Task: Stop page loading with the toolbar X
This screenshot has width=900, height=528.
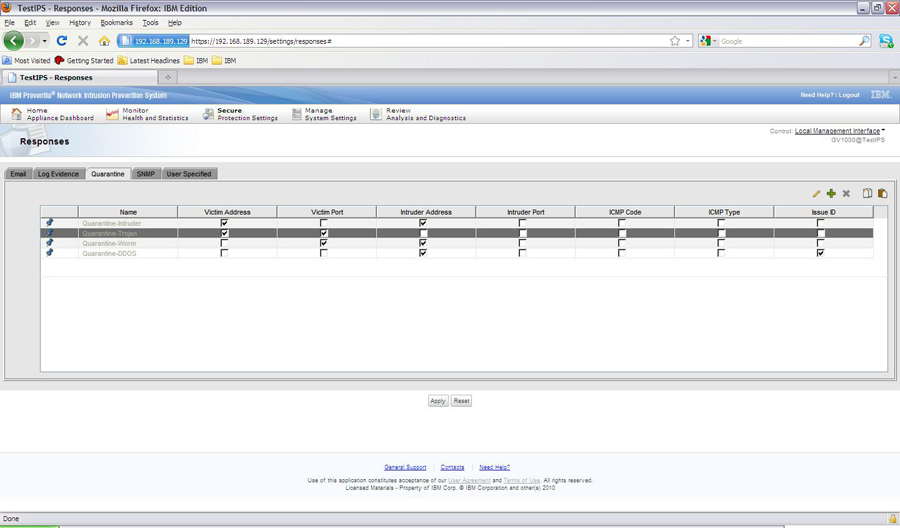Action: [x=83, y=41]
